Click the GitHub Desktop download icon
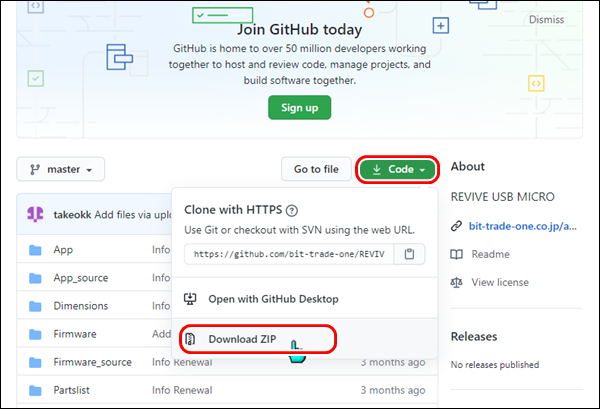This screenshot has width=600, height=409. tap(190, 299)
